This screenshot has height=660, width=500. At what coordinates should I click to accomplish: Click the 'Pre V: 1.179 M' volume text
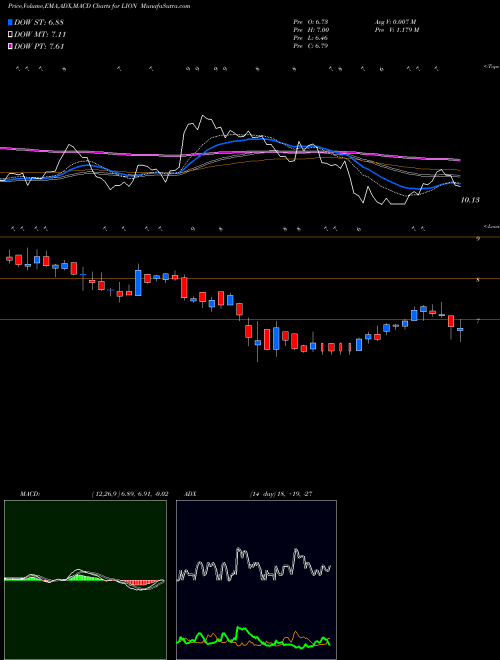[396, 30]
